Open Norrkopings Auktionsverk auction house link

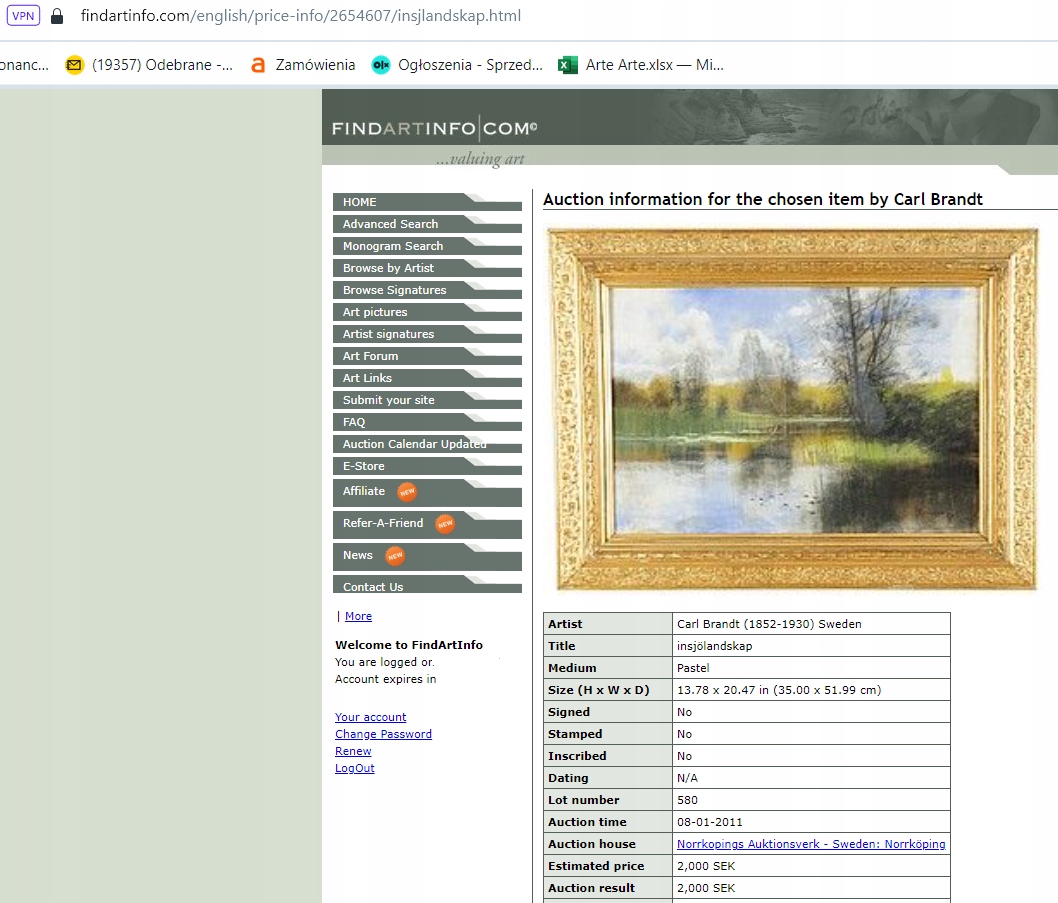coord(811,844)
